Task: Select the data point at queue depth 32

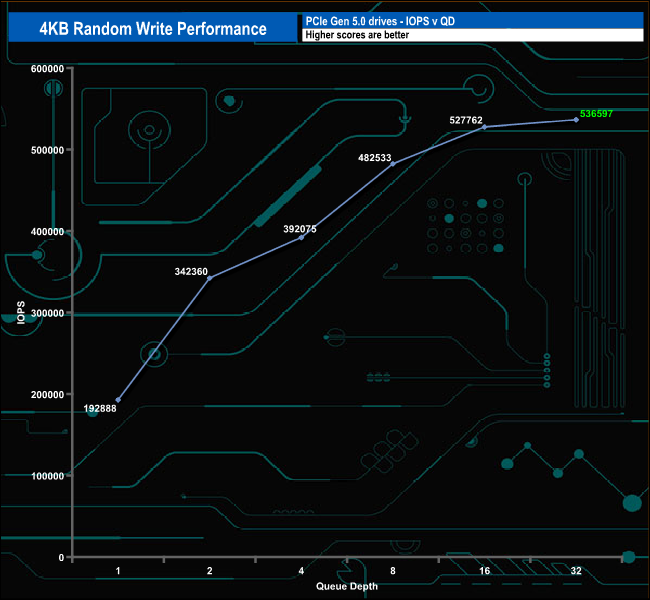Action: pyautogui.click(x=576, y=120)
